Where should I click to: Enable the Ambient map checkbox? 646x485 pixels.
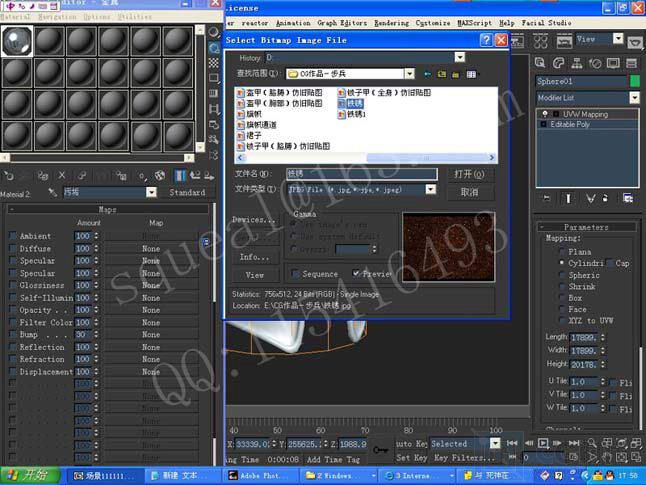13,236
